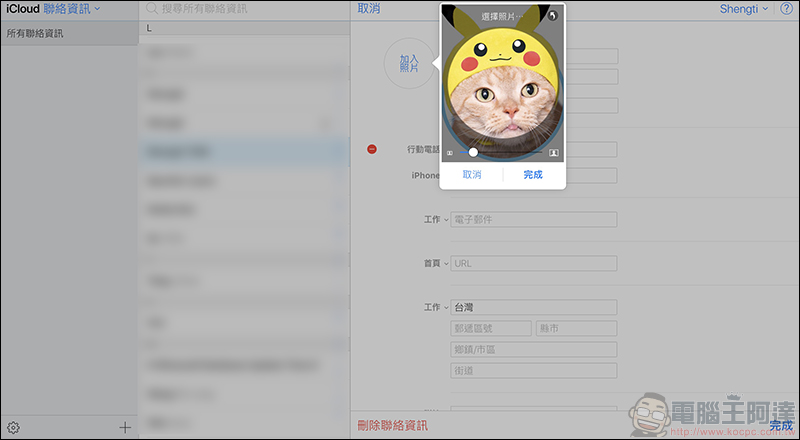Screen dimensions: 800x440
Task: Open the 首頁 label dropdown for URL
Action: pos(436,263)
